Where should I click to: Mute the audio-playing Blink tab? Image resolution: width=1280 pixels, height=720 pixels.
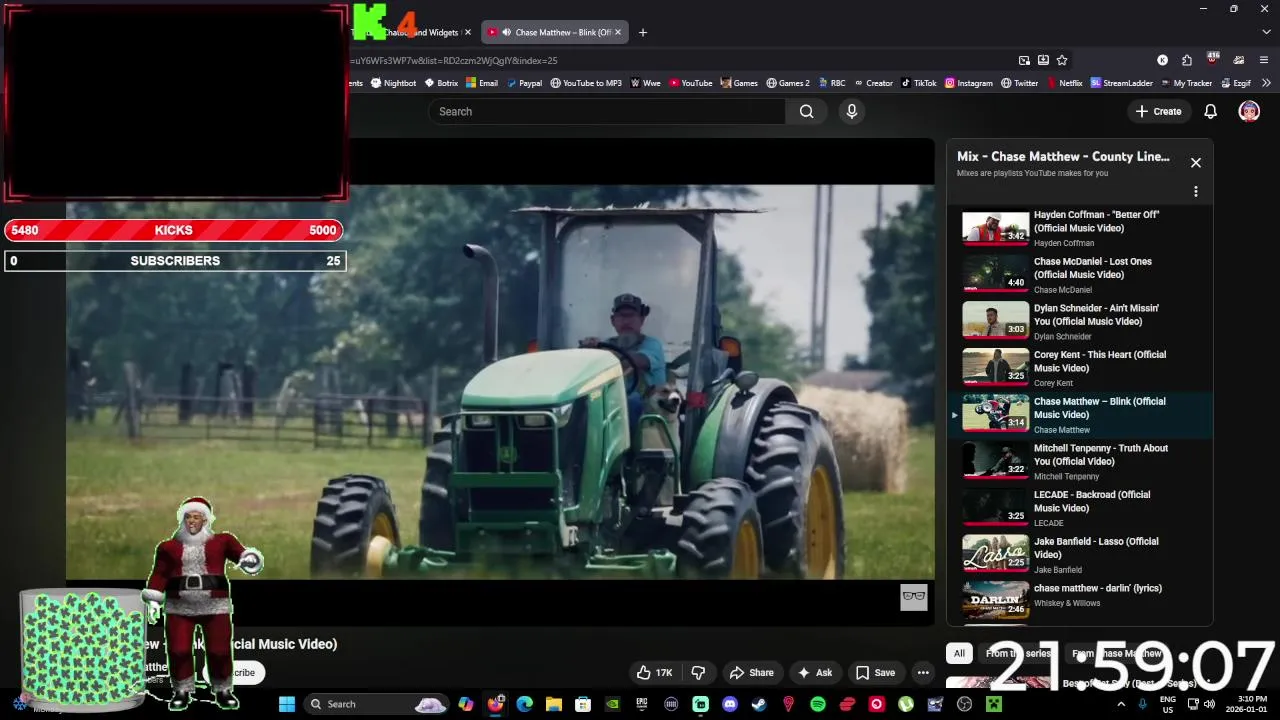coord(506,32)
